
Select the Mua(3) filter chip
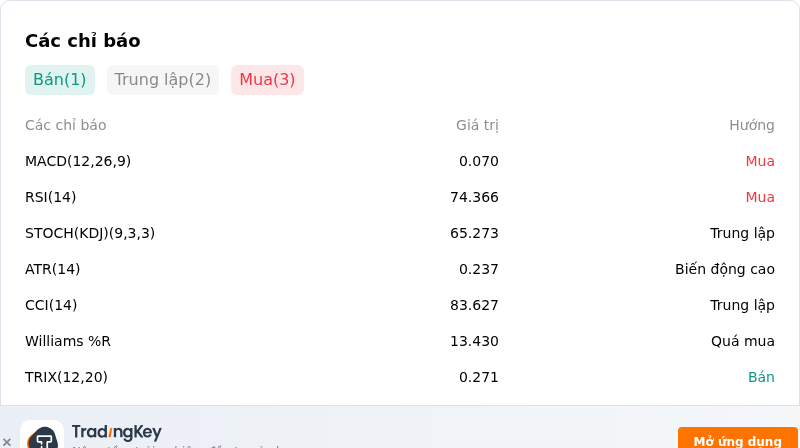(x=267, y=80)
